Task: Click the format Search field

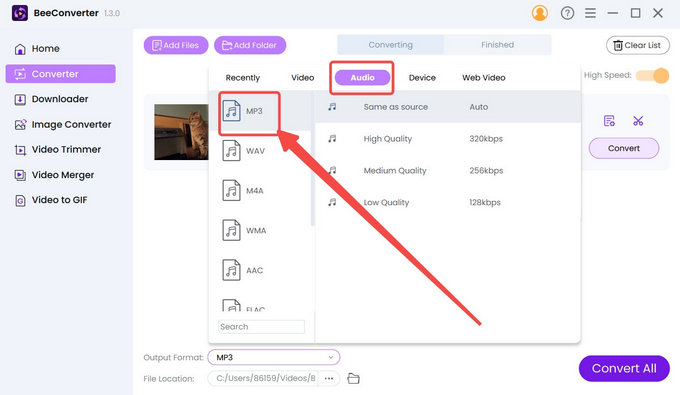Action: [x=262, y=326]
